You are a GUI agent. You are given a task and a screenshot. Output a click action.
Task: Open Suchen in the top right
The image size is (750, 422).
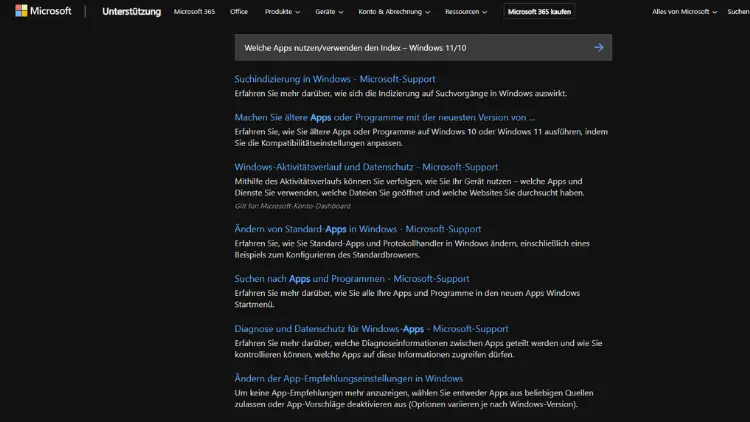click(739, 11)
